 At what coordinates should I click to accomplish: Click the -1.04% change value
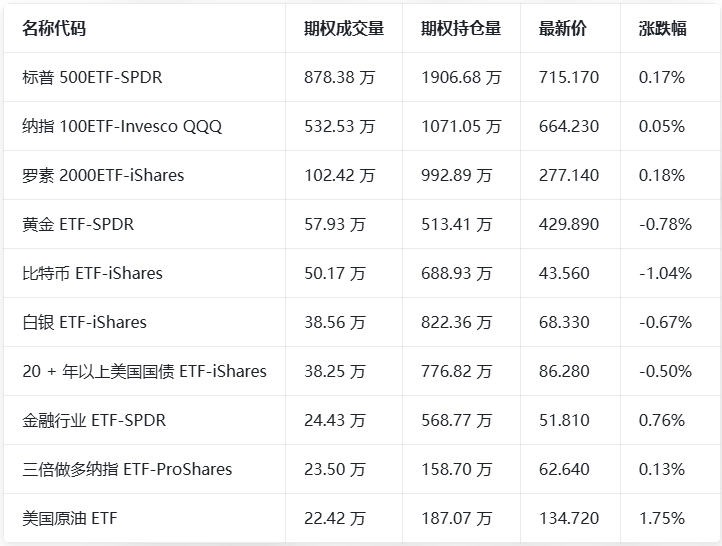665,273
